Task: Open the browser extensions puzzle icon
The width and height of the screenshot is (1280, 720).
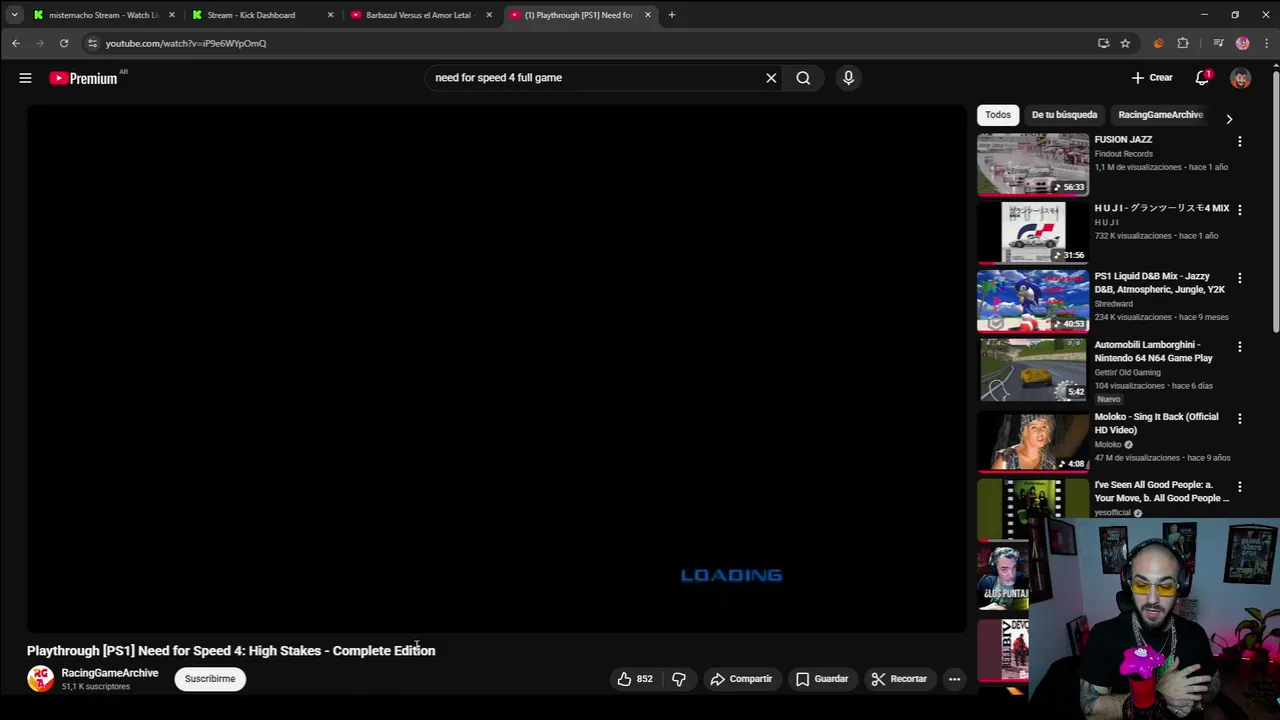Action: click(1183, 43)
